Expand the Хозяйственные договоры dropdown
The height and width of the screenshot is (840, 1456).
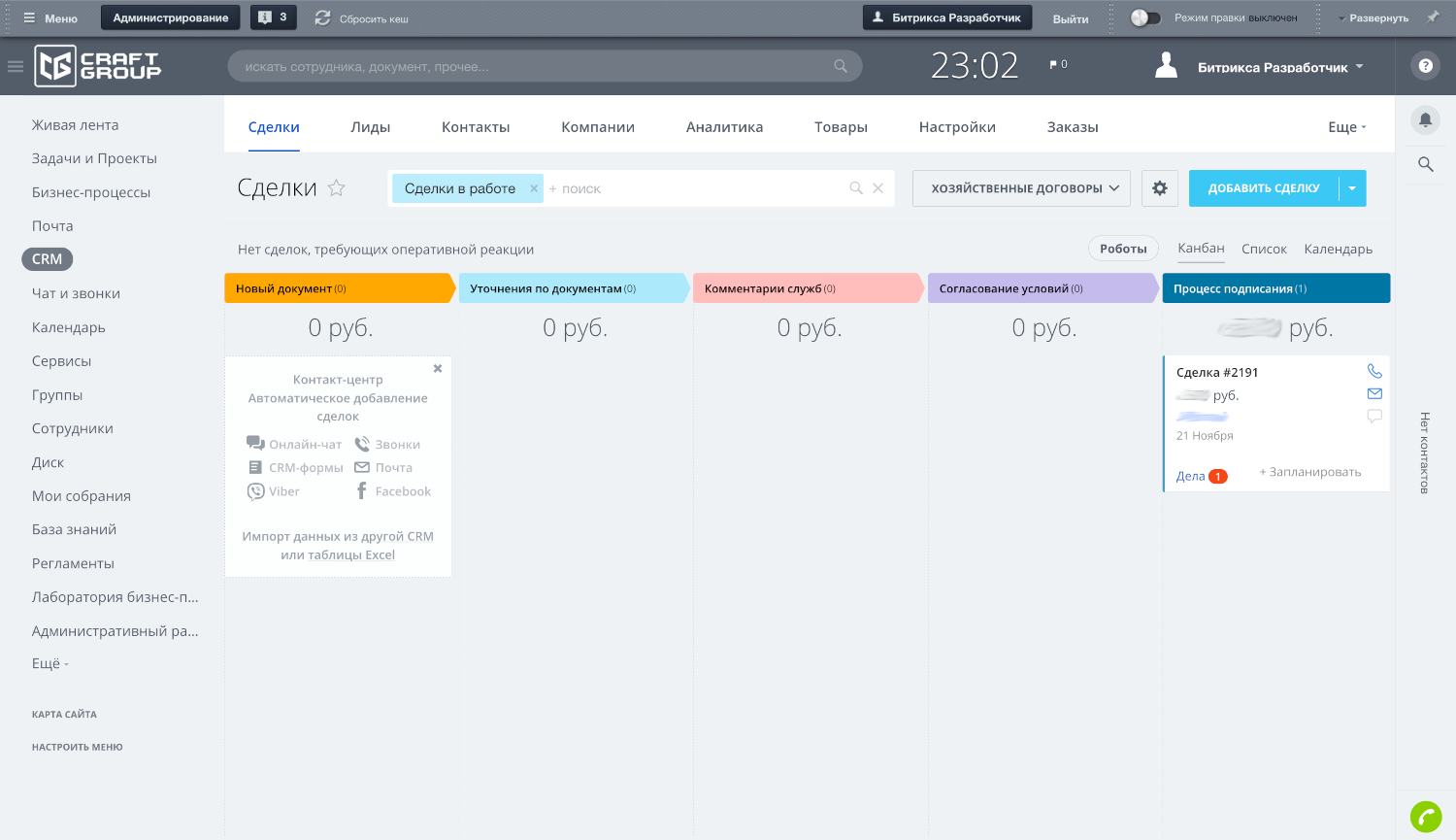point(1021,188)
